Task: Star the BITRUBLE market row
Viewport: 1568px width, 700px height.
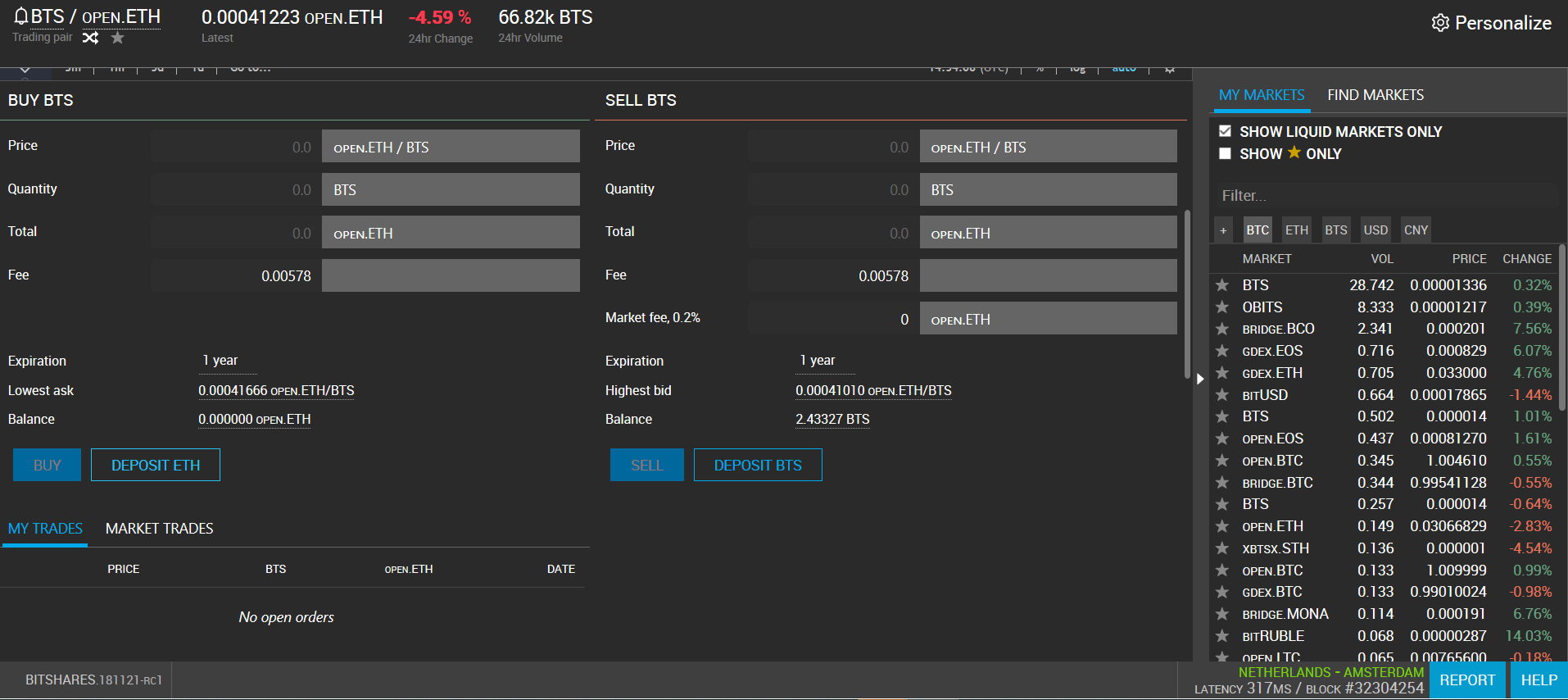Action: pos(1222,636)
